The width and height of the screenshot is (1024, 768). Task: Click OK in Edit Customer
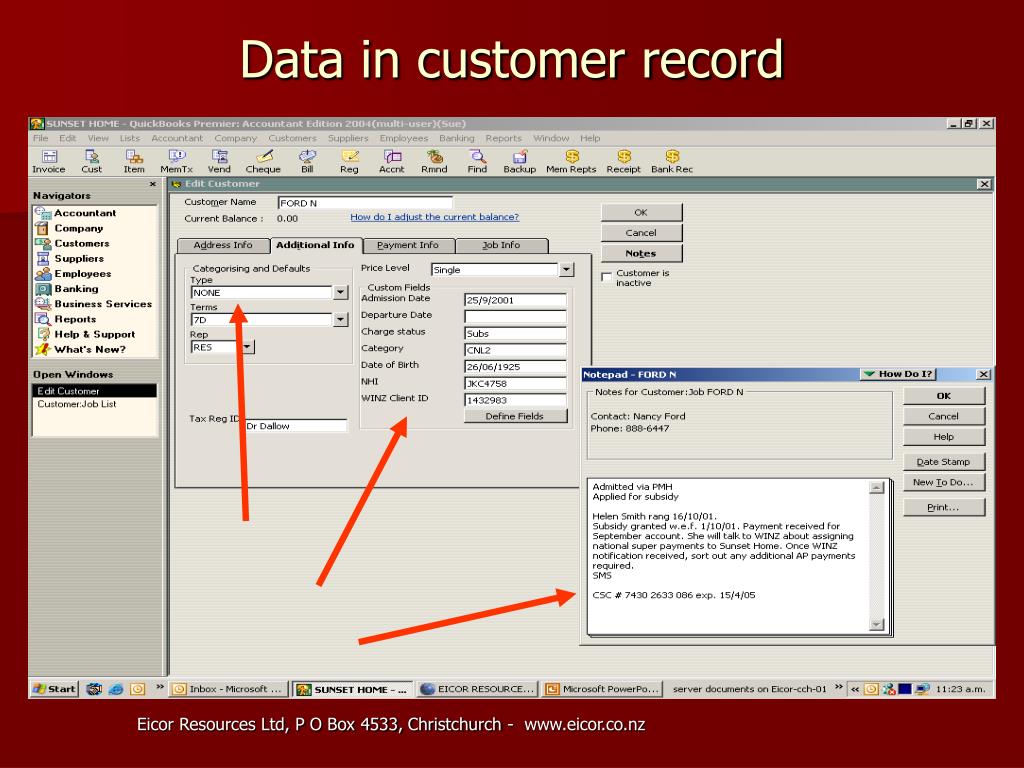pos(641,212)
